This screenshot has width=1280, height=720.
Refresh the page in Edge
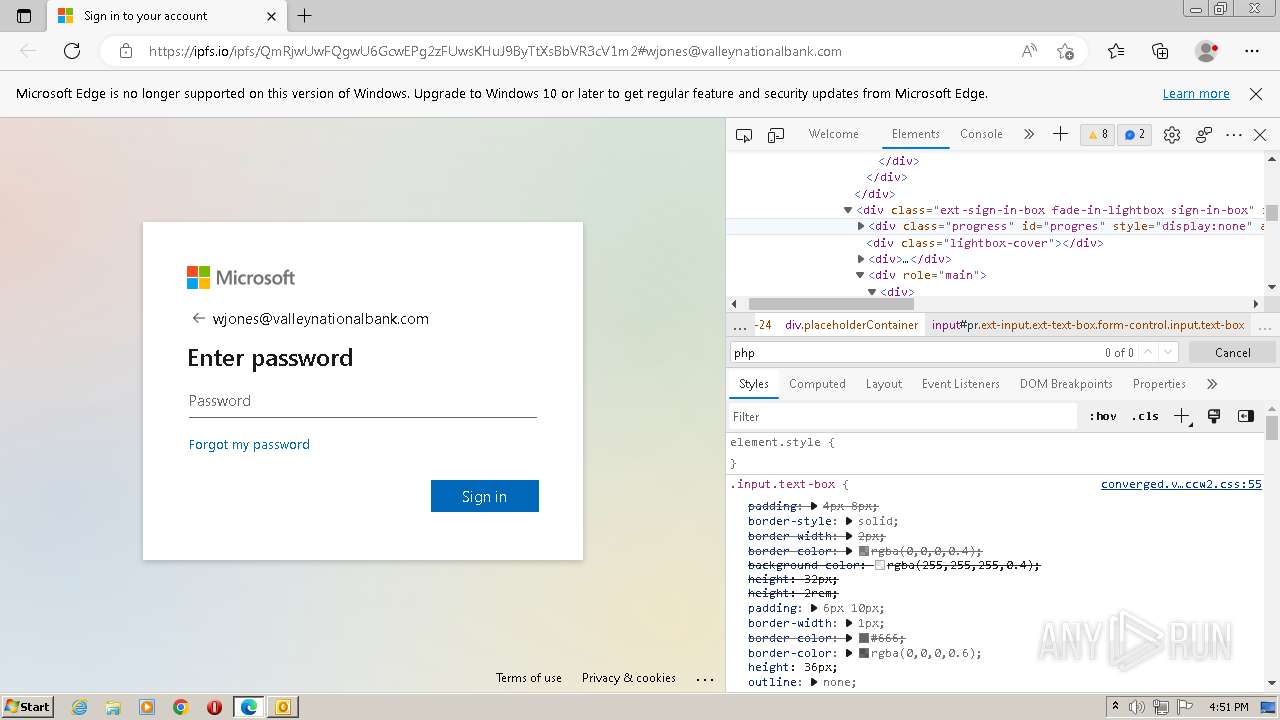(72, 51)
